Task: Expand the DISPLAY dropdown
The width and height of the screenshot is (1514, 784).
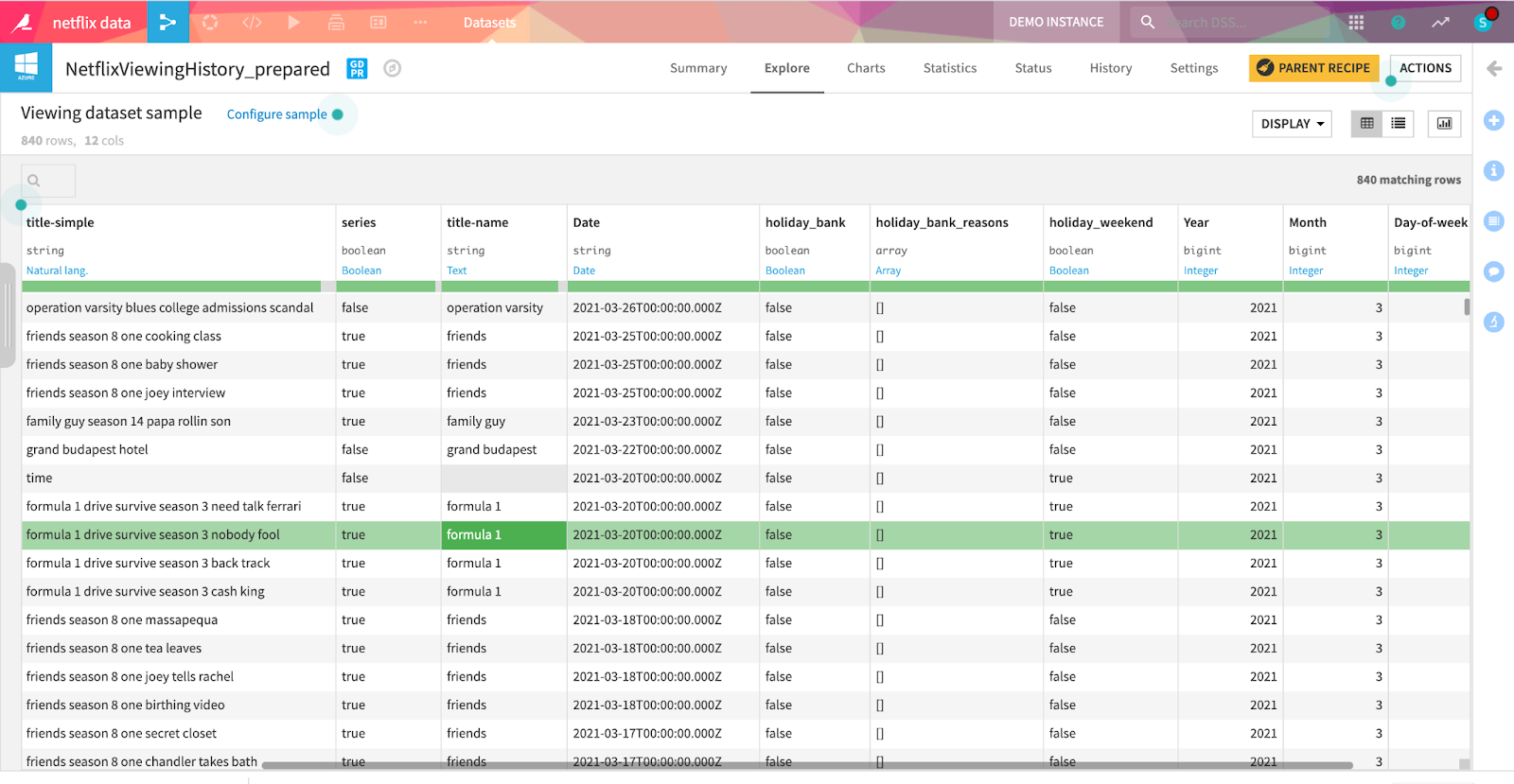Action: [1292, 124]
